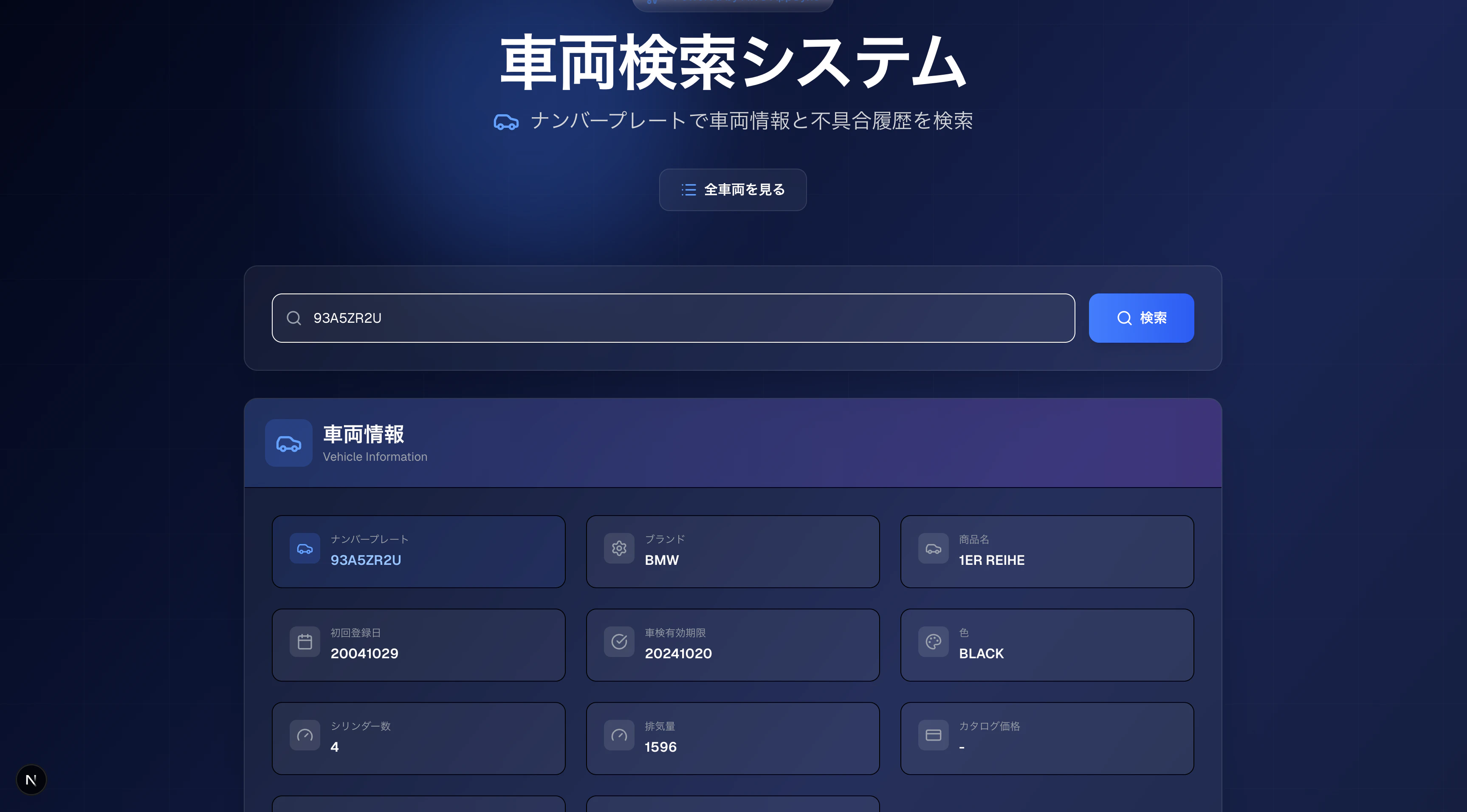Screen dimensions: 1467x812
Task: Select the brand value BMW
Action: click(x=662, y=560)
